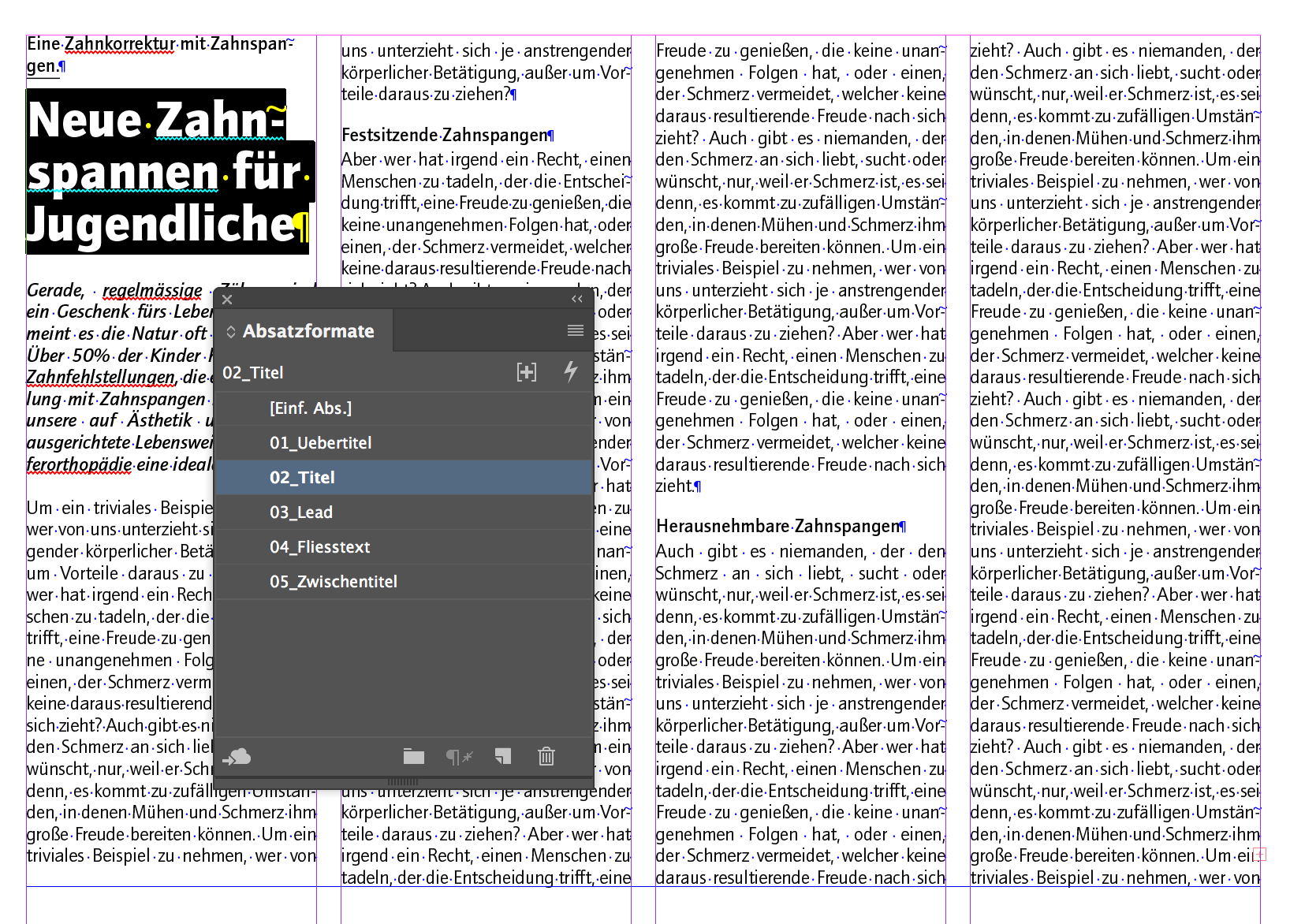Viewport: 1290px width, 924px height.
Task: Click the 'Herausnehmbare Zahnspangen' subheading
Action: (777, 526)
